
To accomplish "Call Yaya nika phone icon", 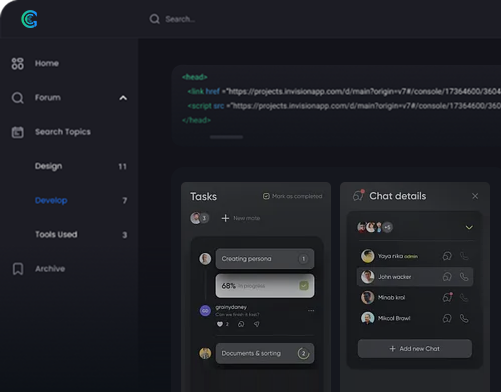I will coord(464,256).
